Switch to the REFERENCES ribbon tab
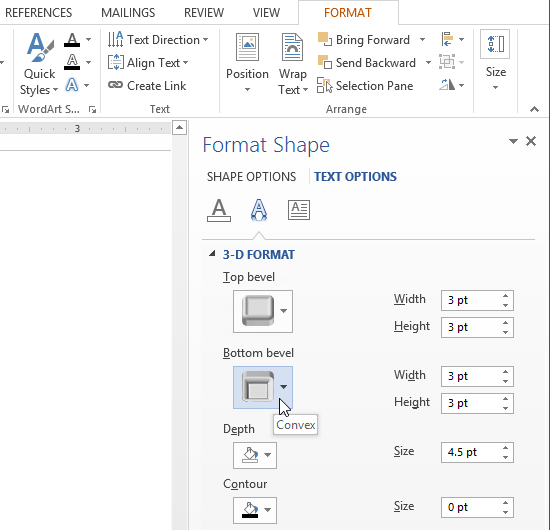550x530 pixels. click(38, 13)
